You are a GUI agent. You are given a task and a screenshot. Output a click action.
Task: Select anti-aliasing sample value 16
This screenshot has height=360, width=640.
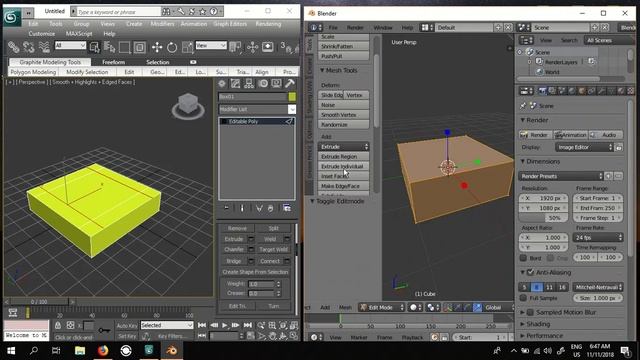pyautogui.click(x=562, y=287)
